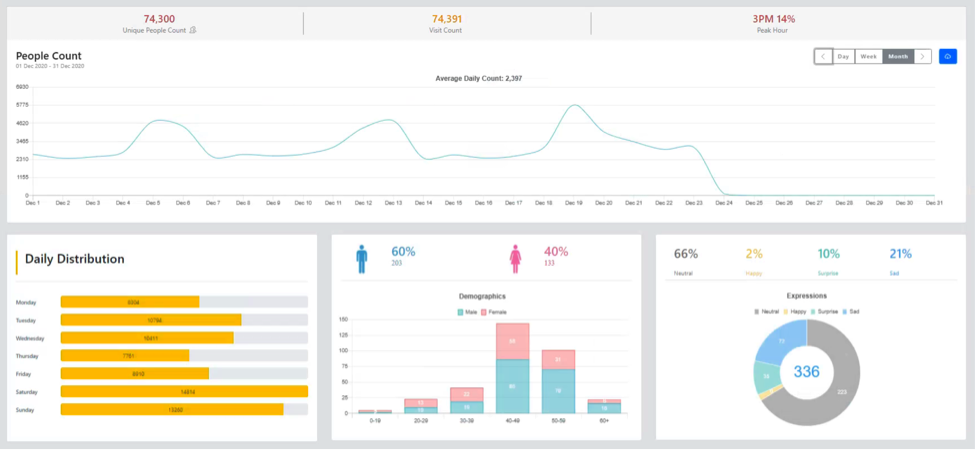
Task: Click the blue cloud download button
Action: (x=948, y=57)
